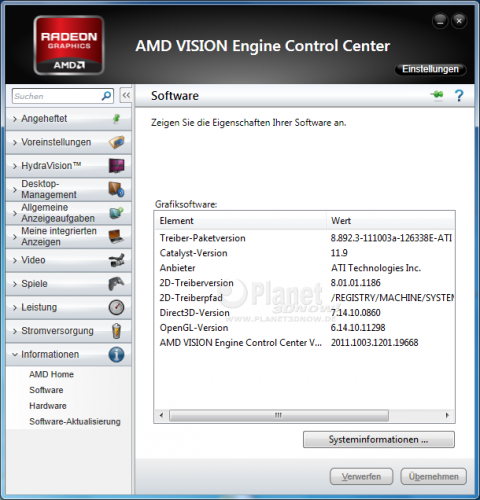
Task: Click the AMD VISION Engine Control Center V... row
Action: (304, 343)
